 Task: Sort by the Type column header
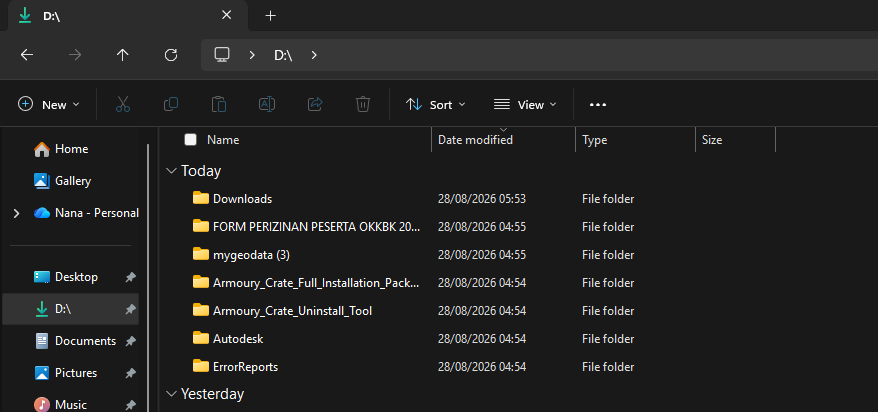coord(594,140)
